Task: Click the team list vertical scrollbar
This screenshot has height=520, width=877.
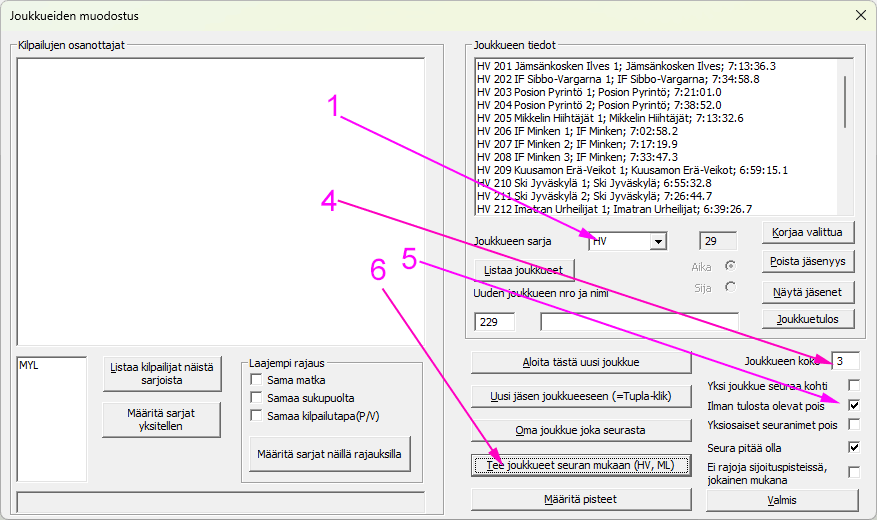Action: pyautogui.click(x=846, y=100)
